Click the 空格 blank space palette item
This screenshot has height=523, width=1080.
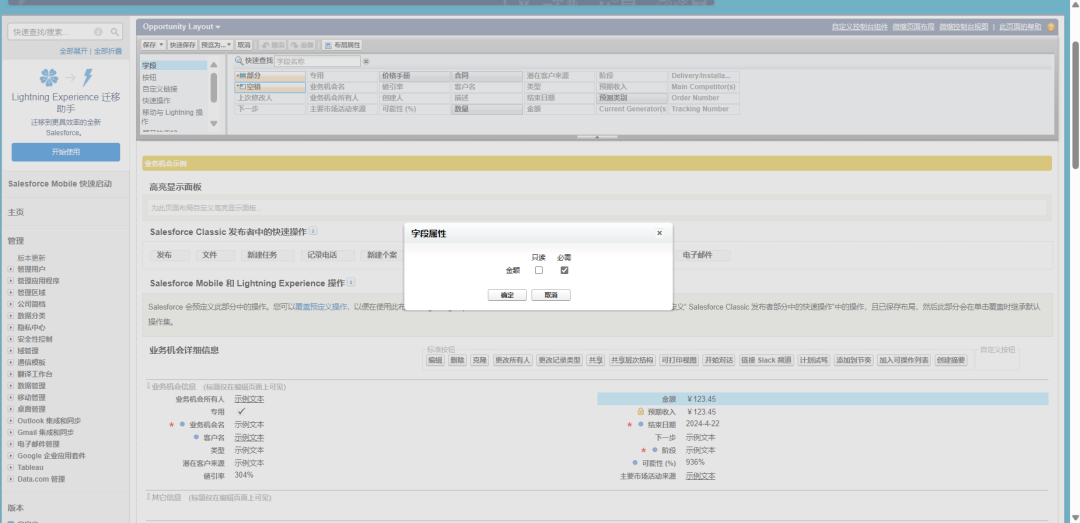[269, 87]
